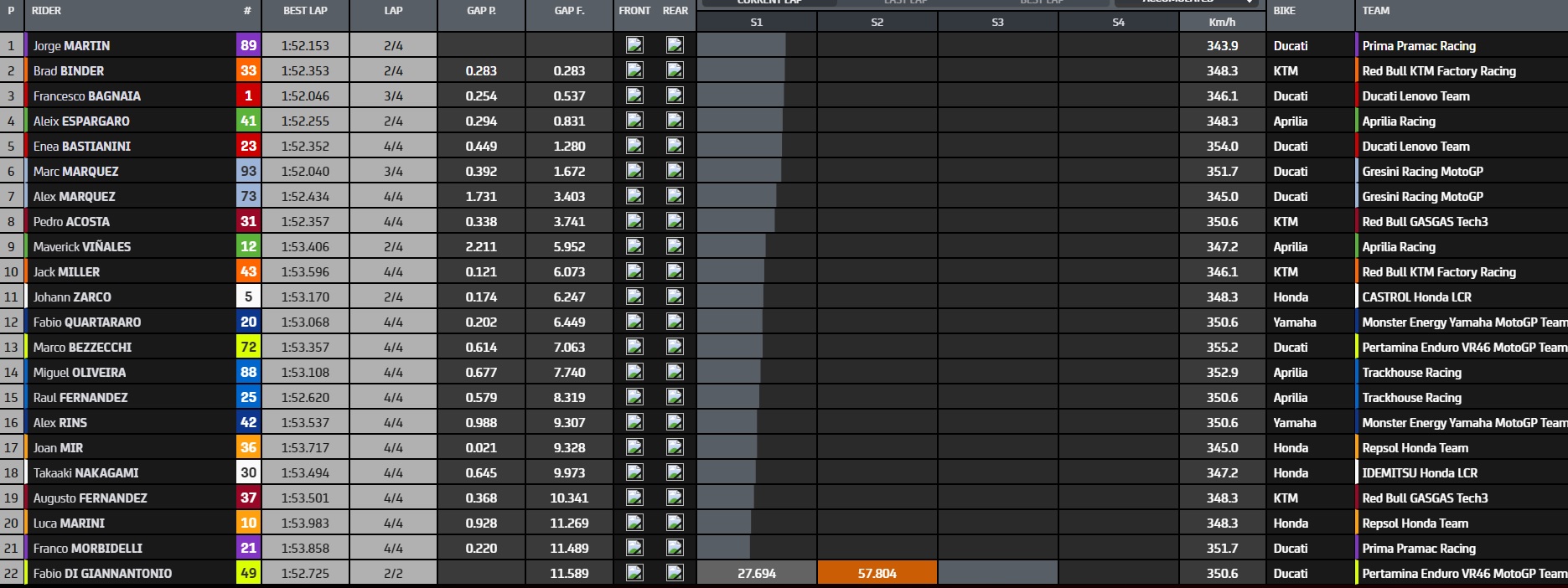Click Alex Rins' front tyre icon

[634, 422]
